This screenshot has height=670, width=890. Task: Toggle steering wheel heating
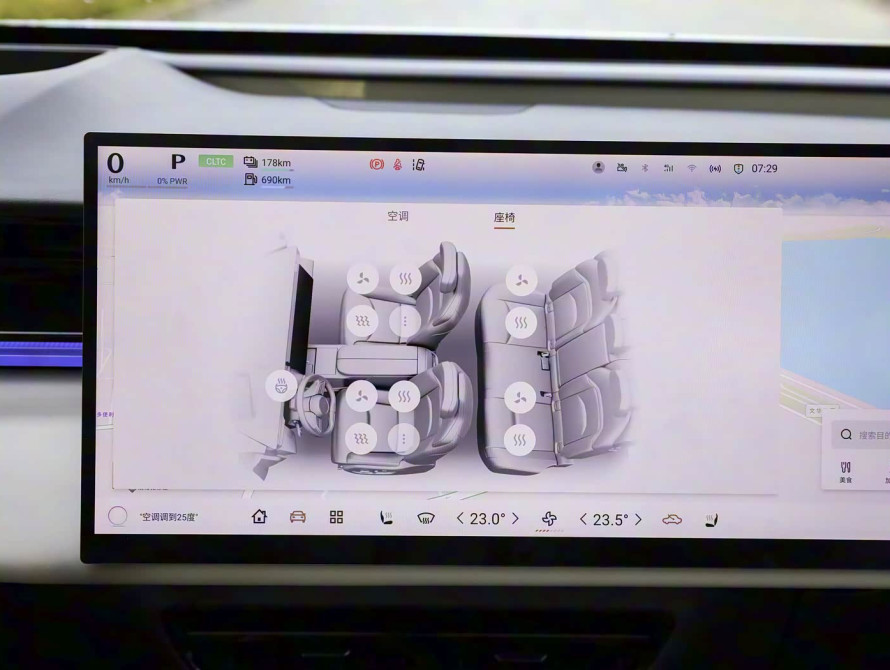[281, 385]
